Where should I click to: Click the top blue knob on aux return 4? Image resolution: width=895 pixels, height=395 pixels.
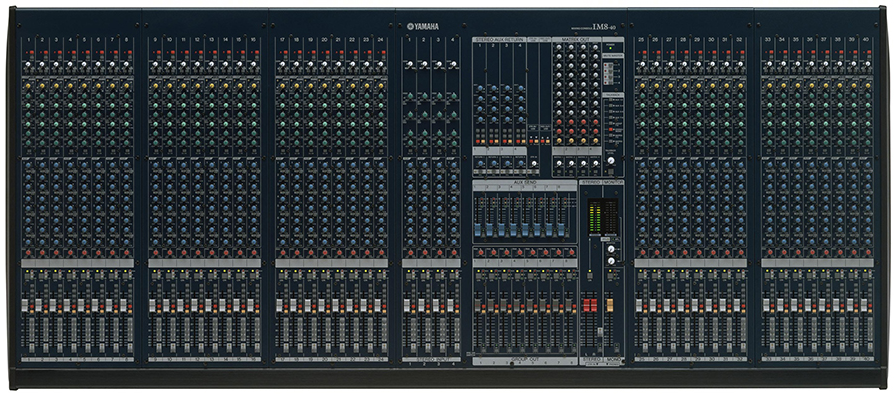tap(521, 89)
